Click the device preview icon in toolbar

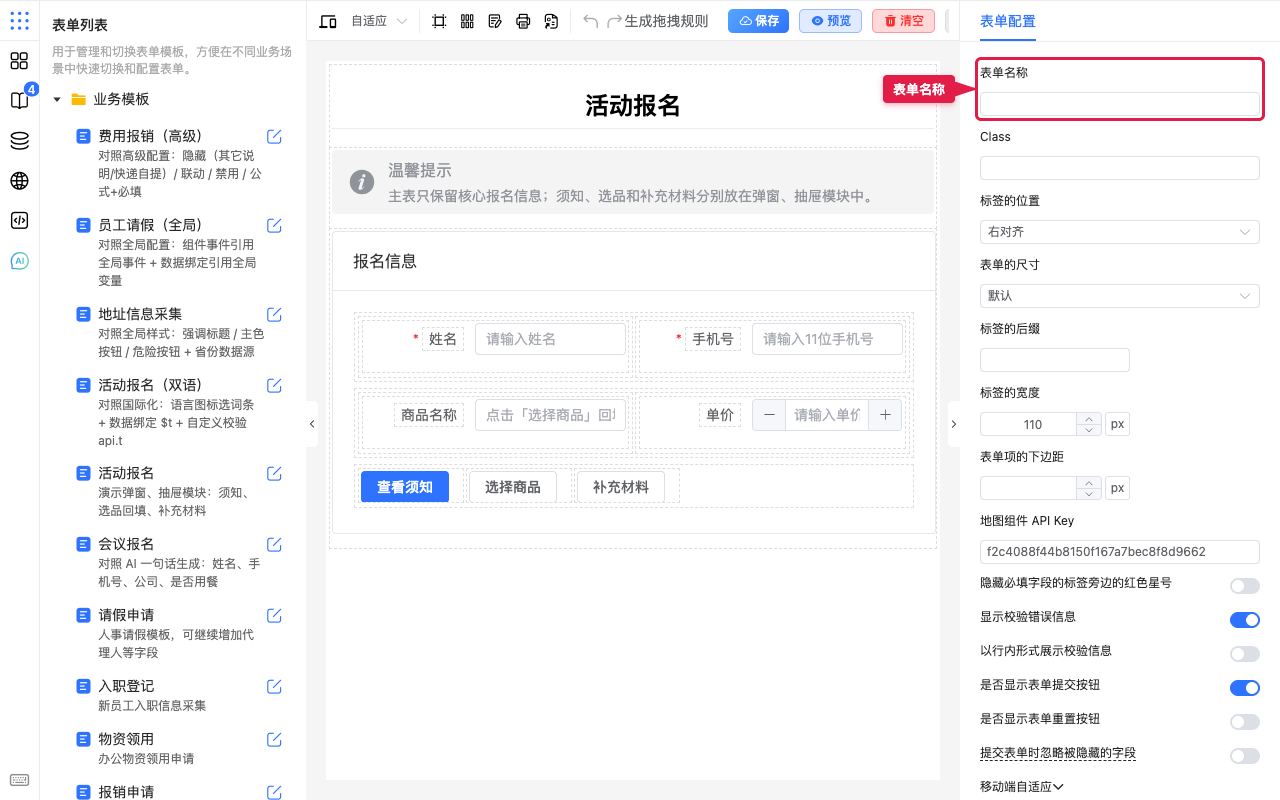[x=328, y=21]
